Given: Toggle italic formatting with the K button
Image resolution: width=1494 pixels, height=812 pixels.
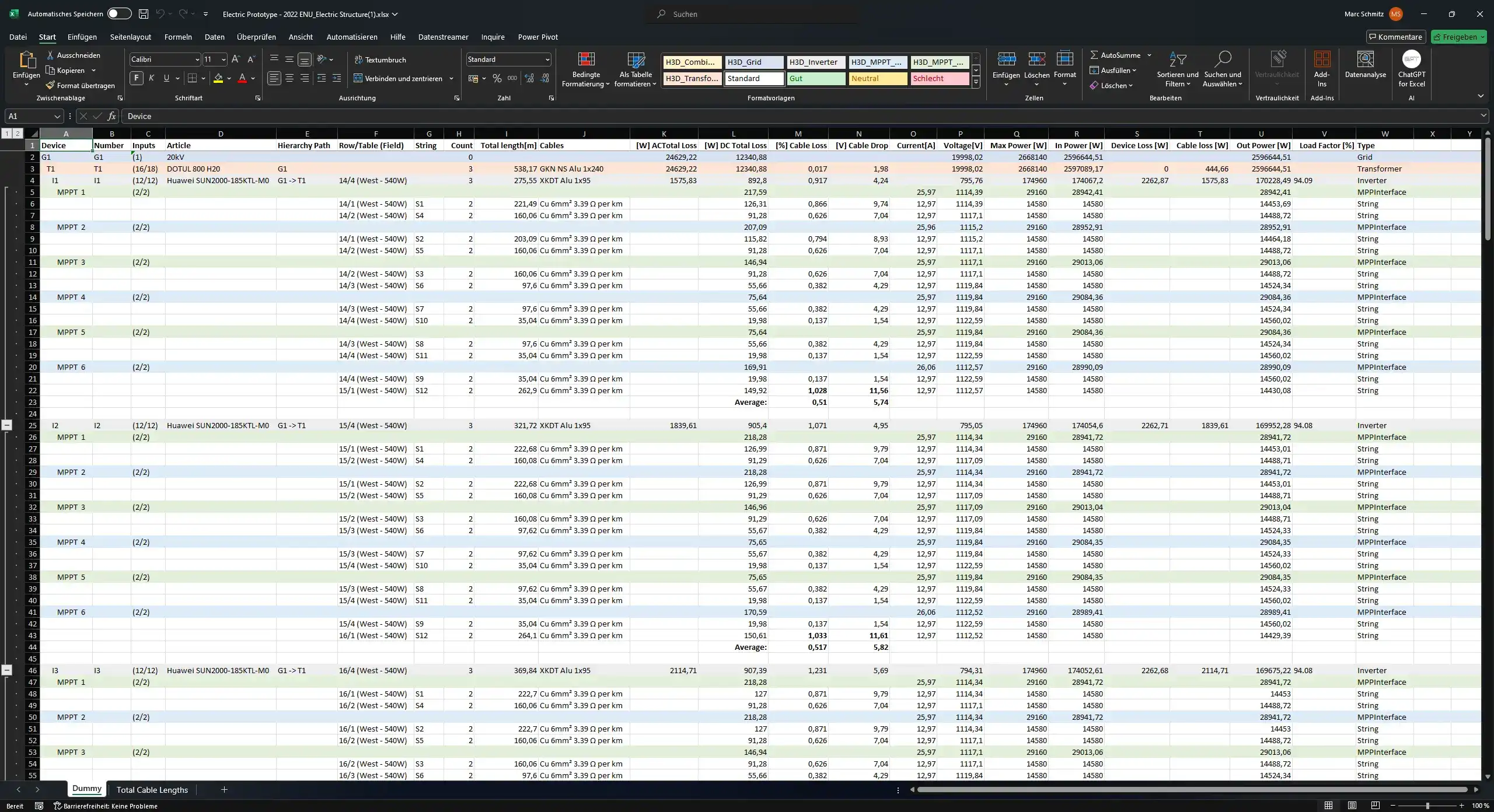Looking at the screenshot, I should click(x=151, y=78).
